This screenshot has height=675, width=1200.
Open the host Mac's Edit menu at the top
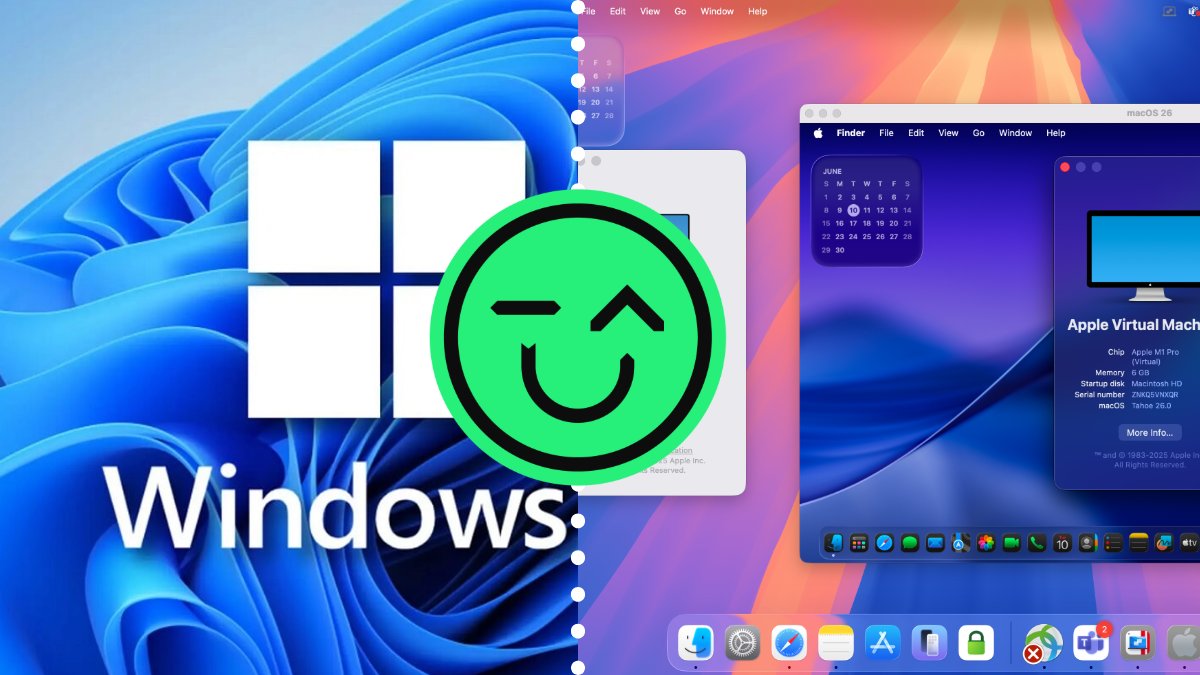pos(618,11)
